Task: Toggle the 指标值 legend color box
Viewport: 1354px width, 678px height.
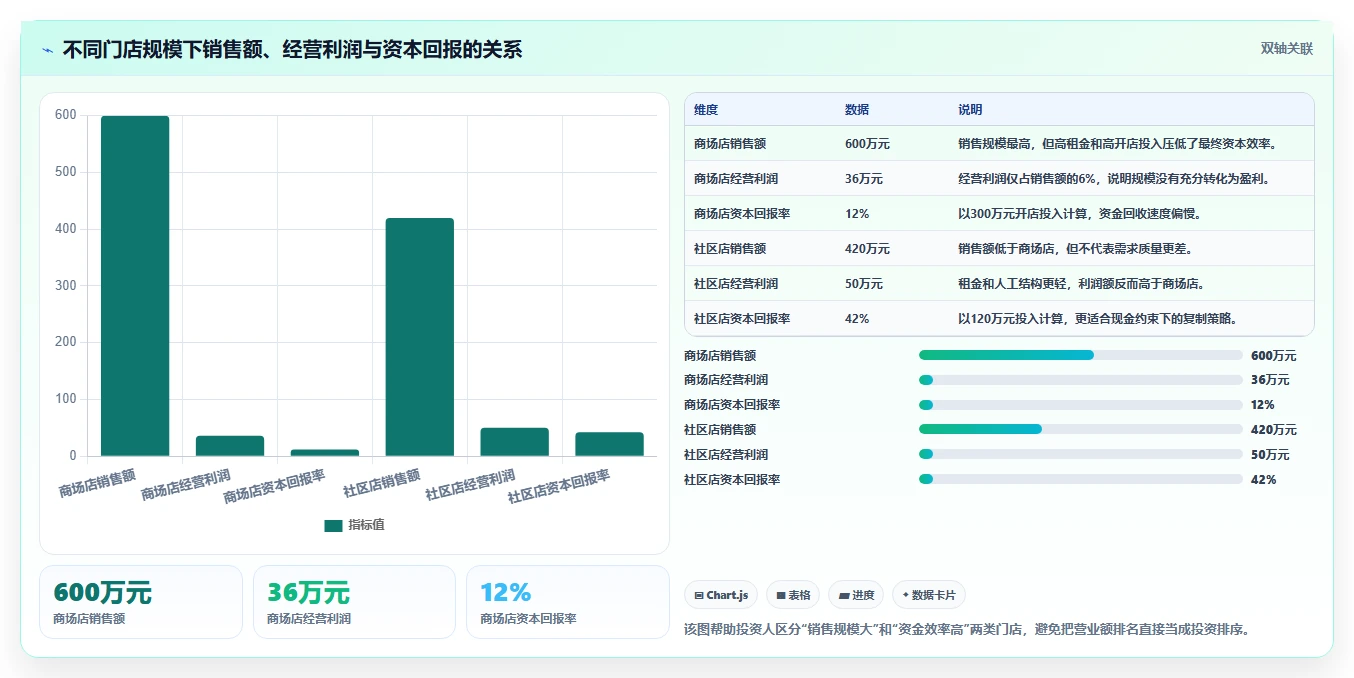Action: coord(333,525)
